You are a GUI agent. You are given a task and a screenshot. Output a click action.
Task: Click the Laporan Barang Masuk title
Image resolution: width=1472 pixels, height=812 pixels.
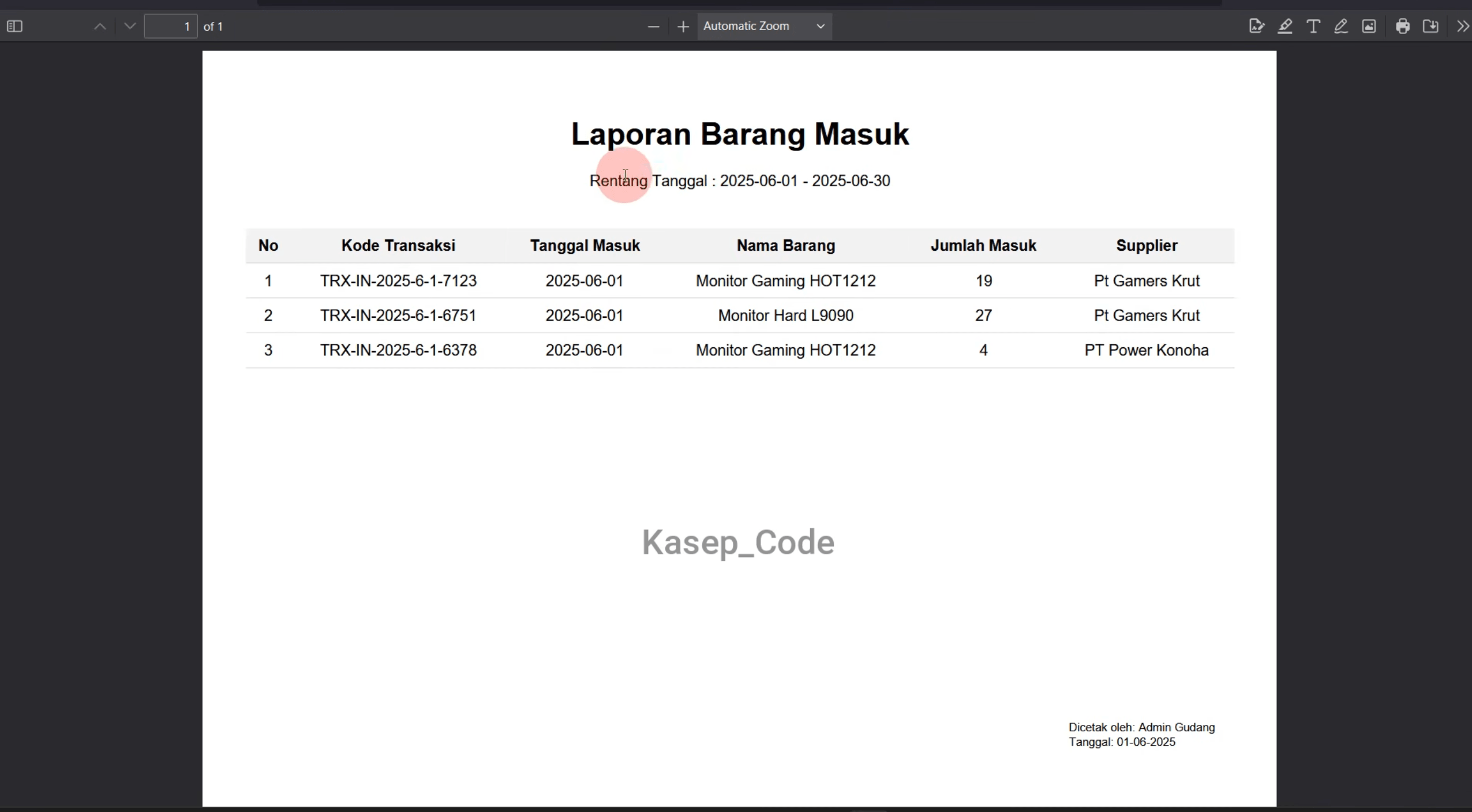(x=740, y=134)
